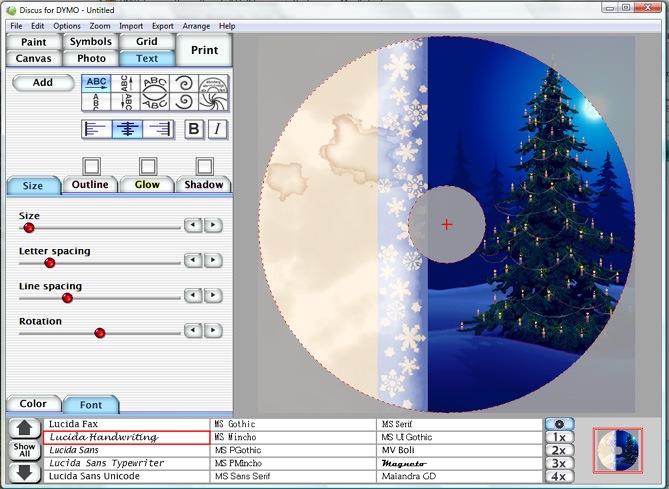This screenshot has height=489, width=669.
Task: Select vertical stacked letters layout icon
Action: click(96, 102)
